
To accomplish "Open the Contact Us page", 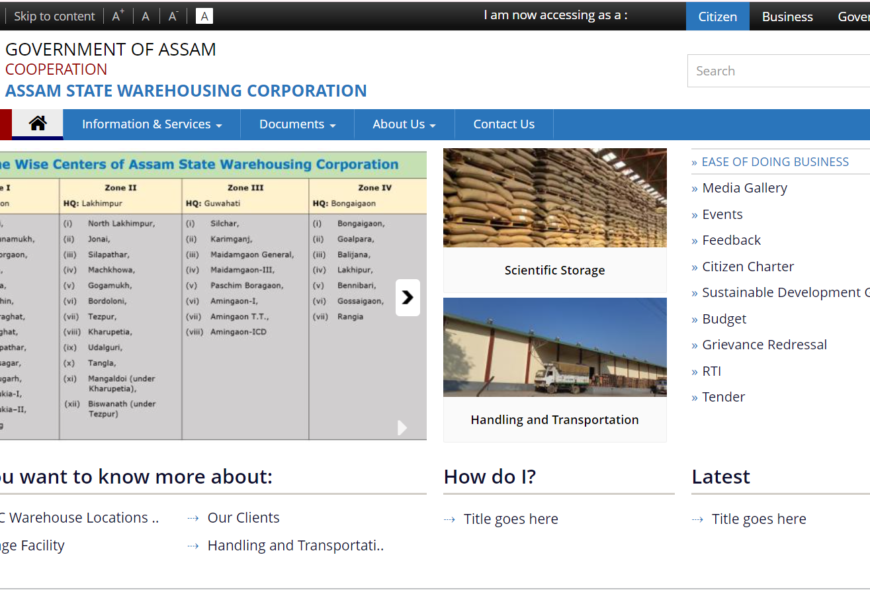I will point(504,124).
